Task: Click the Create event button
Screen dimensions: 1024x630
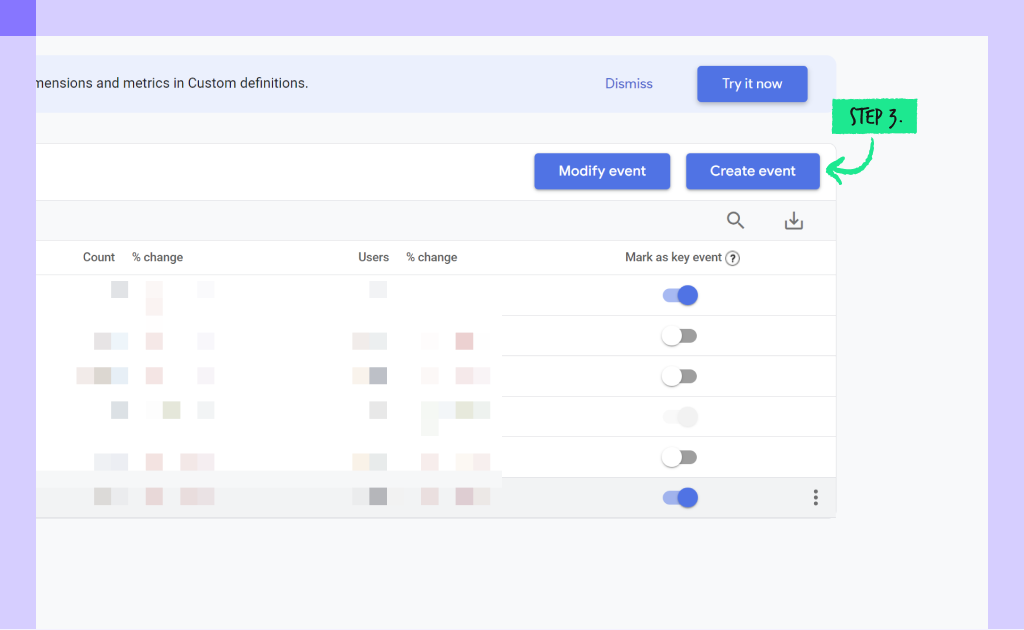Action: (x=752, y=171)
